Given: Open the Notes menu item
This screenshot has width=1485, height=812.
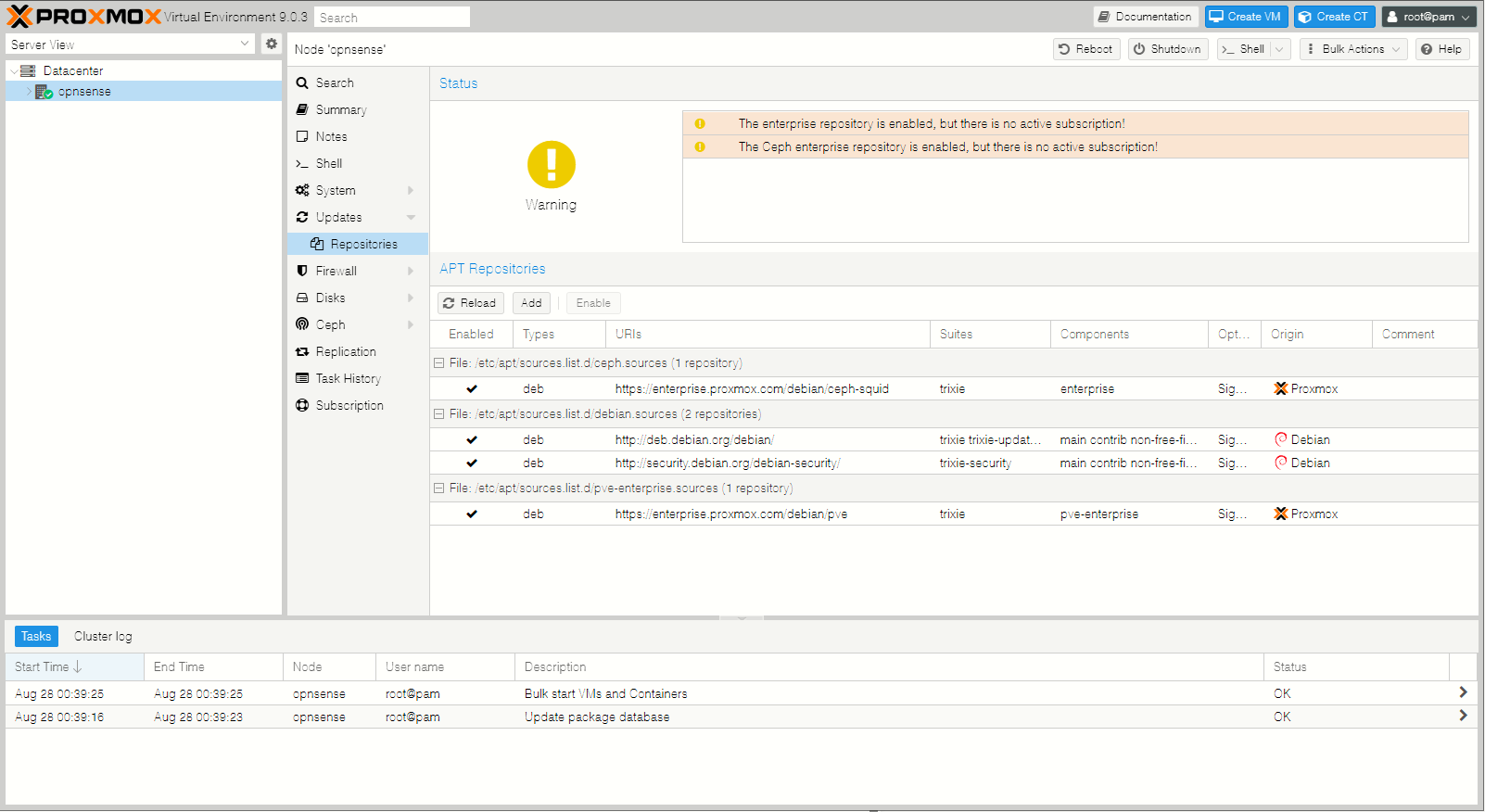Looking at the screenshot, I should coord(358,136).
